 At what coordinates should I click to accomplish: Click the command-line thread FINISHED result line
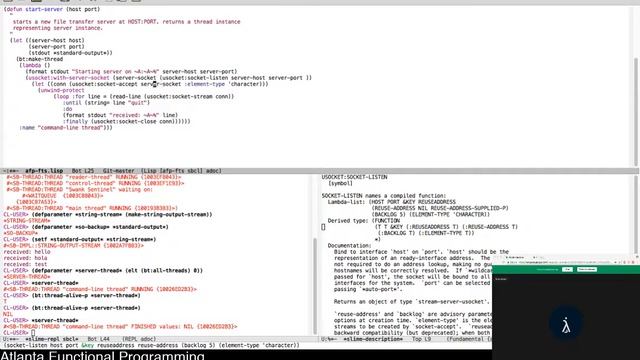tap(120, 327)
